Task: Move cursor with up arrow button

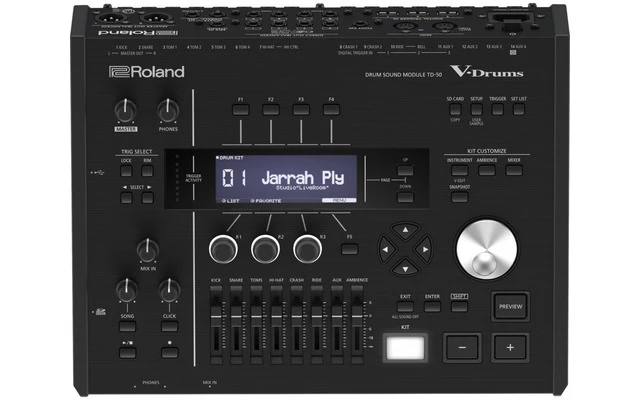Action: (405, 231)
